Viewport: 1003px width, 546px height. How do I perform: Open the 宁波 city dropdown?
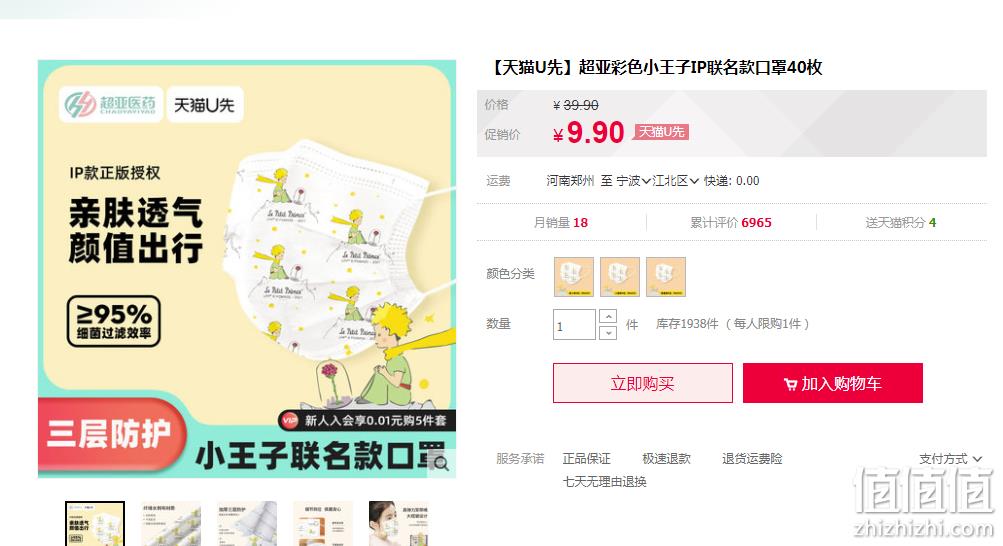(633, 181)
